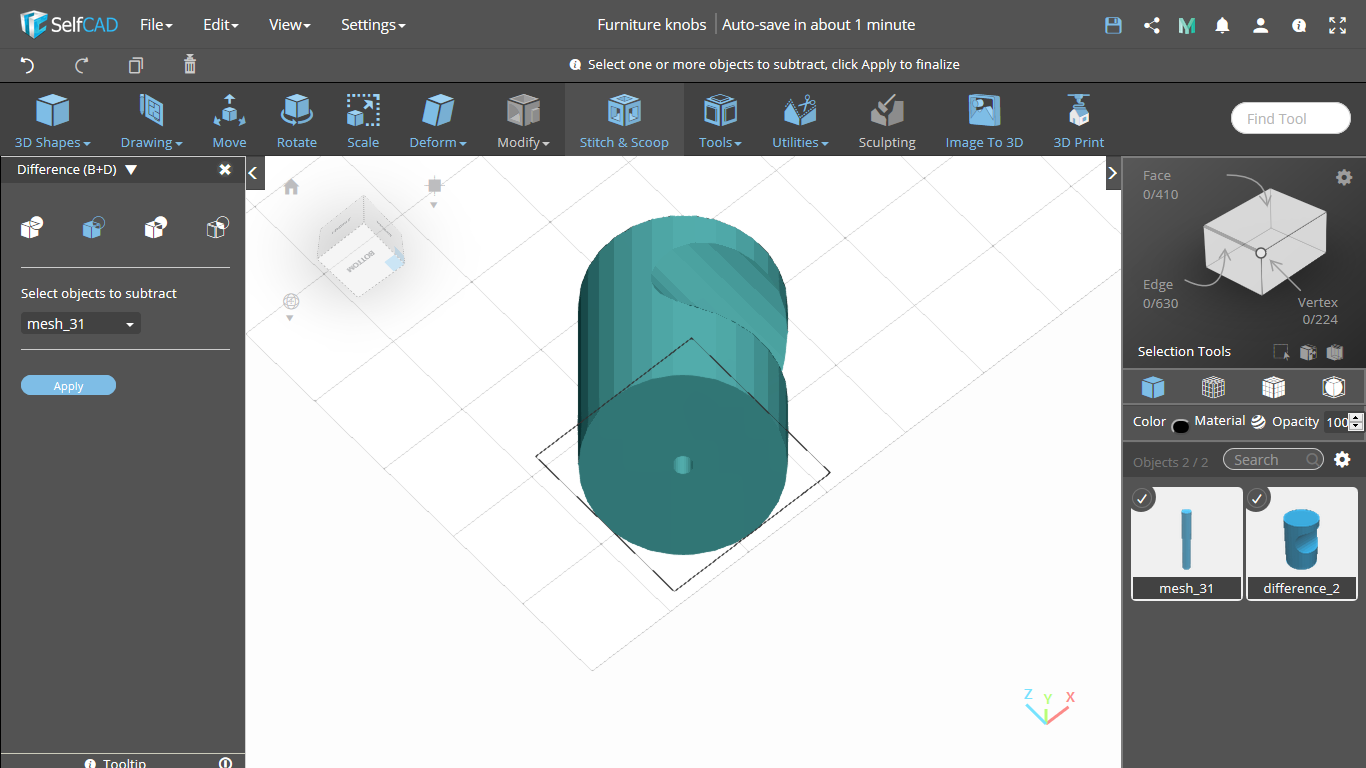Click the copy objects icon
The width and height of the screenshot is (1366, 768).
point(136,65)
